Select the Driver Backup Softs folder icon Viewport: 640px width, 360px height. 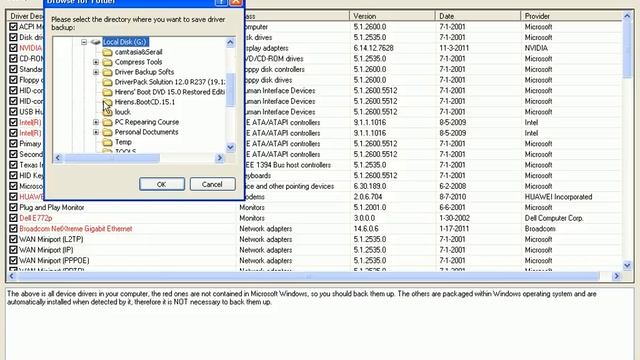pos(107,72)
